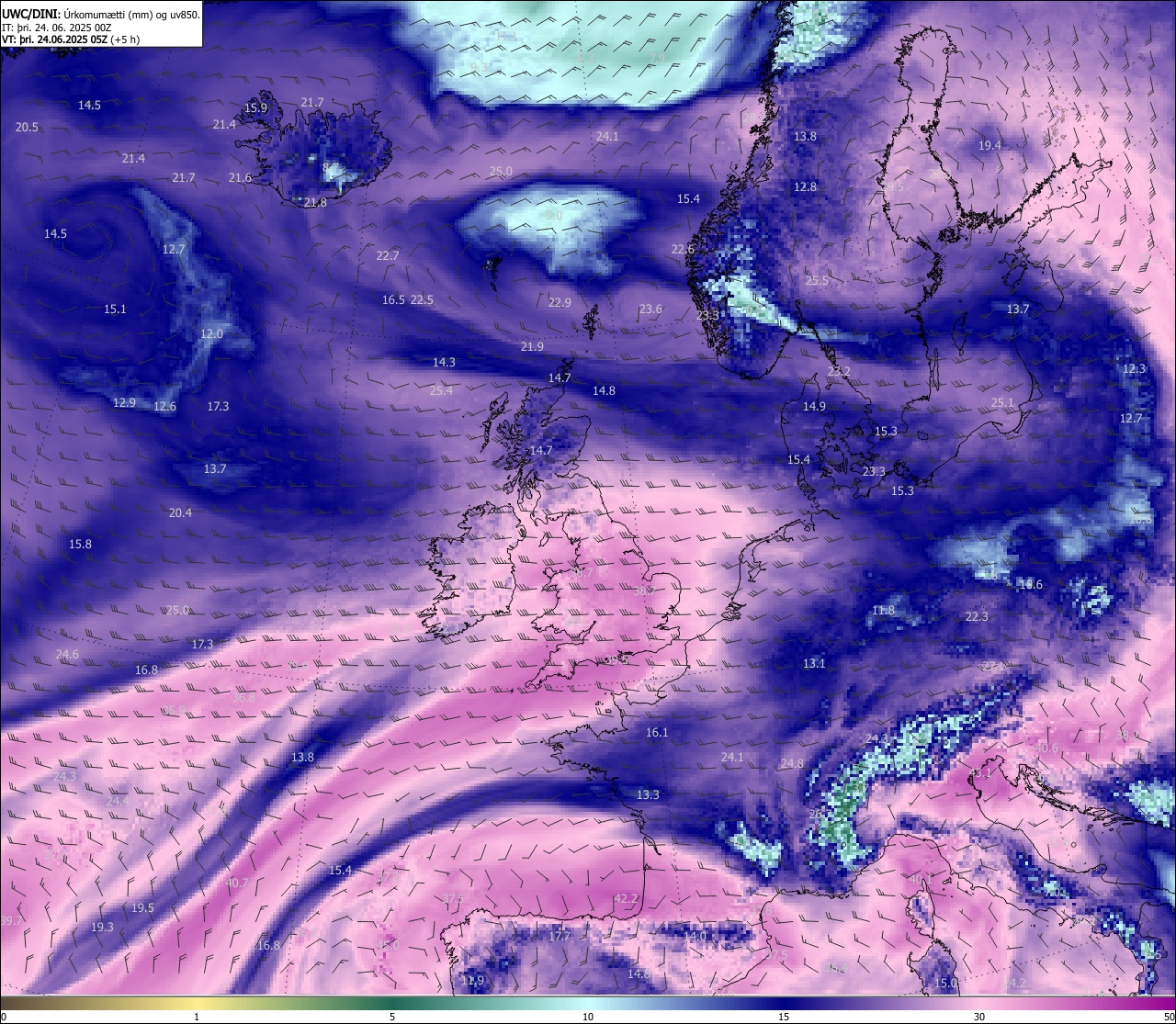This screenshot has height=1024, width=1176.
Task: Select the 20.4 map value
Action: tap(180, 513)
